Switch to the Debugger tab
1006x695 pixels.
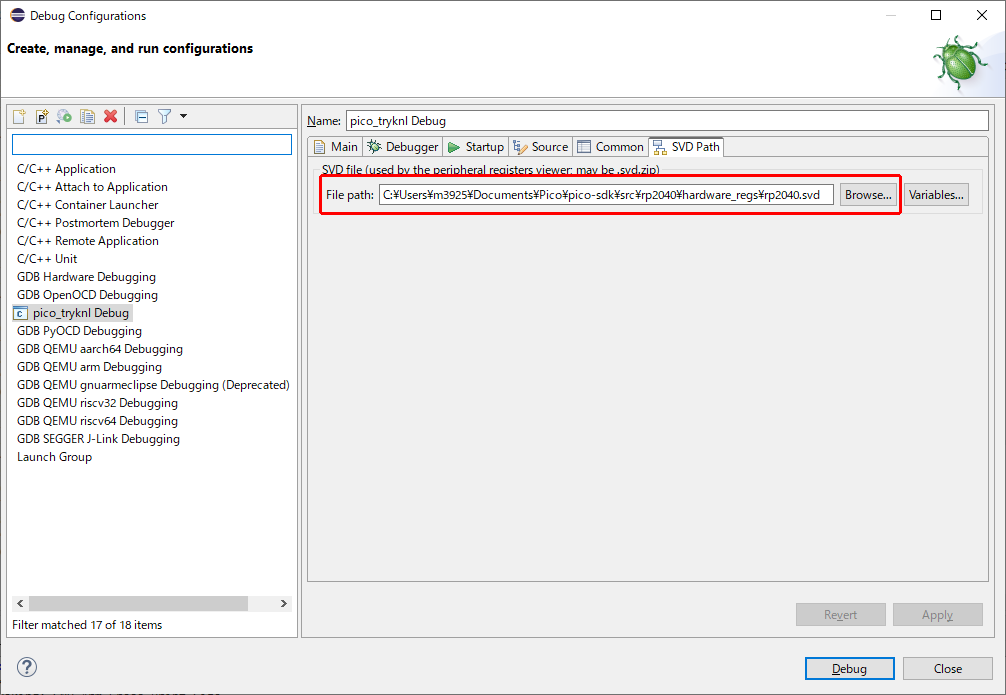pyautogui.click(x=403, y=147)
